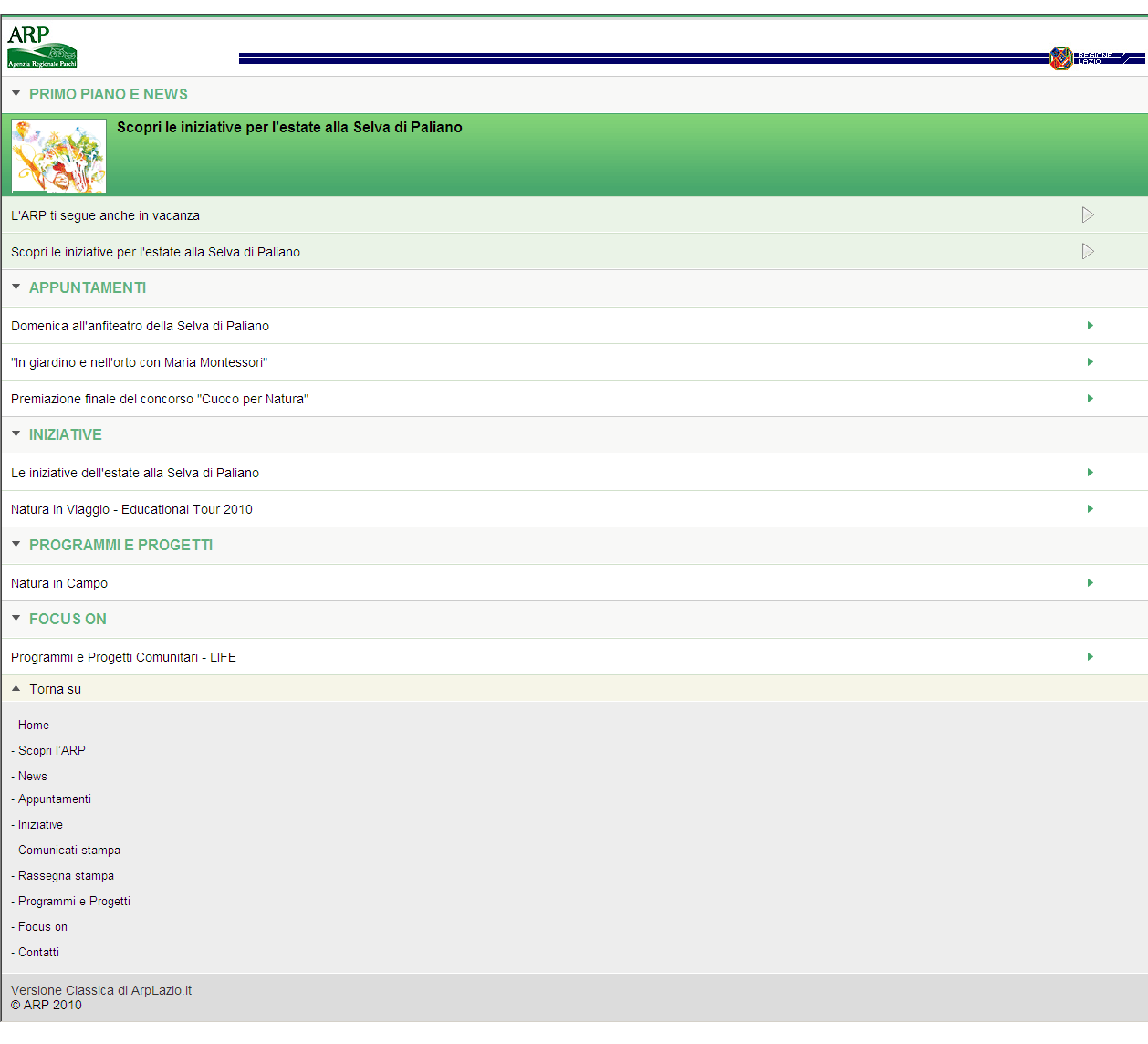Click arrow icon beside Domenica all'anfiteatro row

click(x=1090, y=326)
